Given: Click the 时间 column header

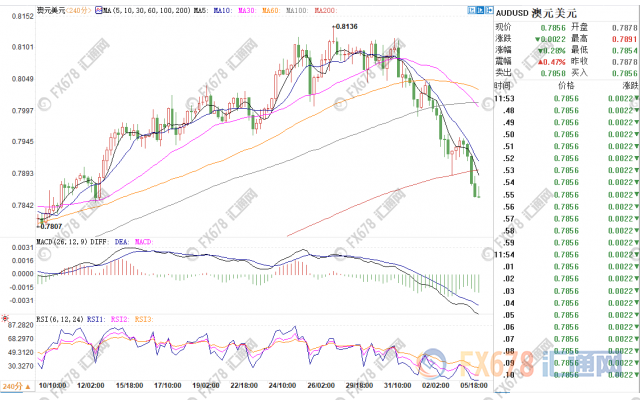Looking at the screenshot, I should click(x=502, y=85).
